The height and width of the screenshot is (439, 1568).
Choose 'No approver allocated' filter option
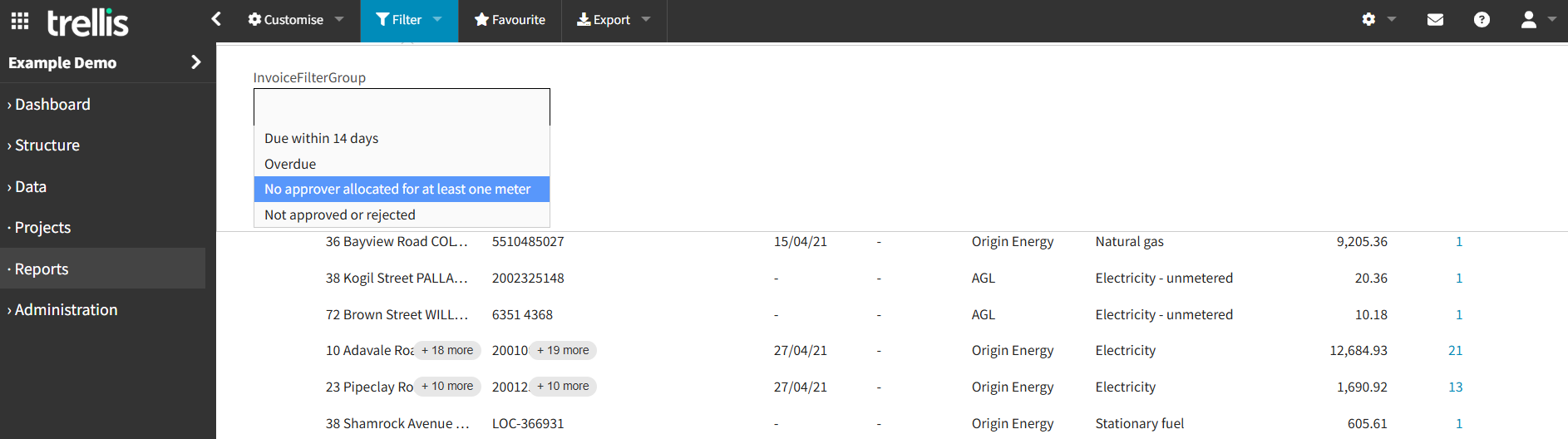(397, 189)
